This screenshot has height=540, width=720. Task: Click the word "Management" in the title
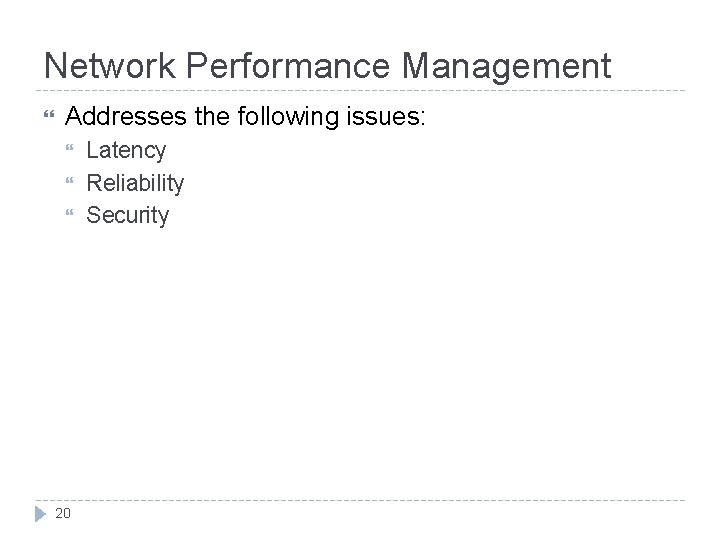pyautogui.click(x=506, y=68)
